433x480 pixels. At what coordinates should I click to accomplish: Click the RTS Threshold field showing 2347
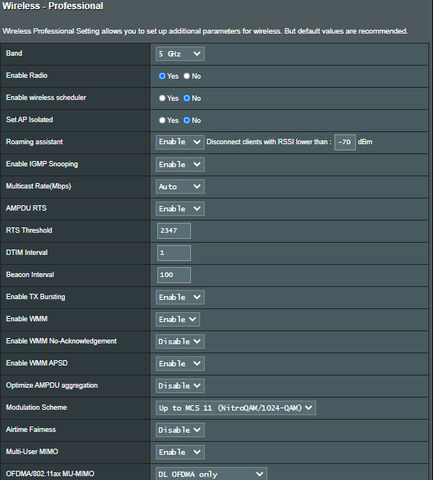pos(174,231)
